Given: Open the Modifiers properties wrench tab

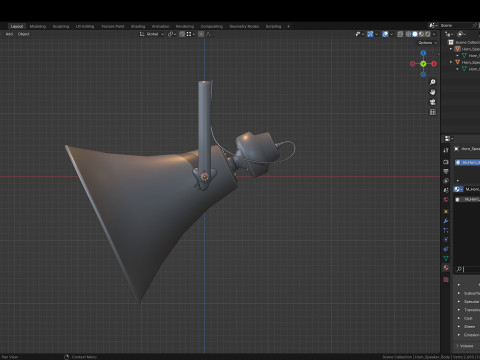Looking at the screenshot, I should click(x=446, y=221).
